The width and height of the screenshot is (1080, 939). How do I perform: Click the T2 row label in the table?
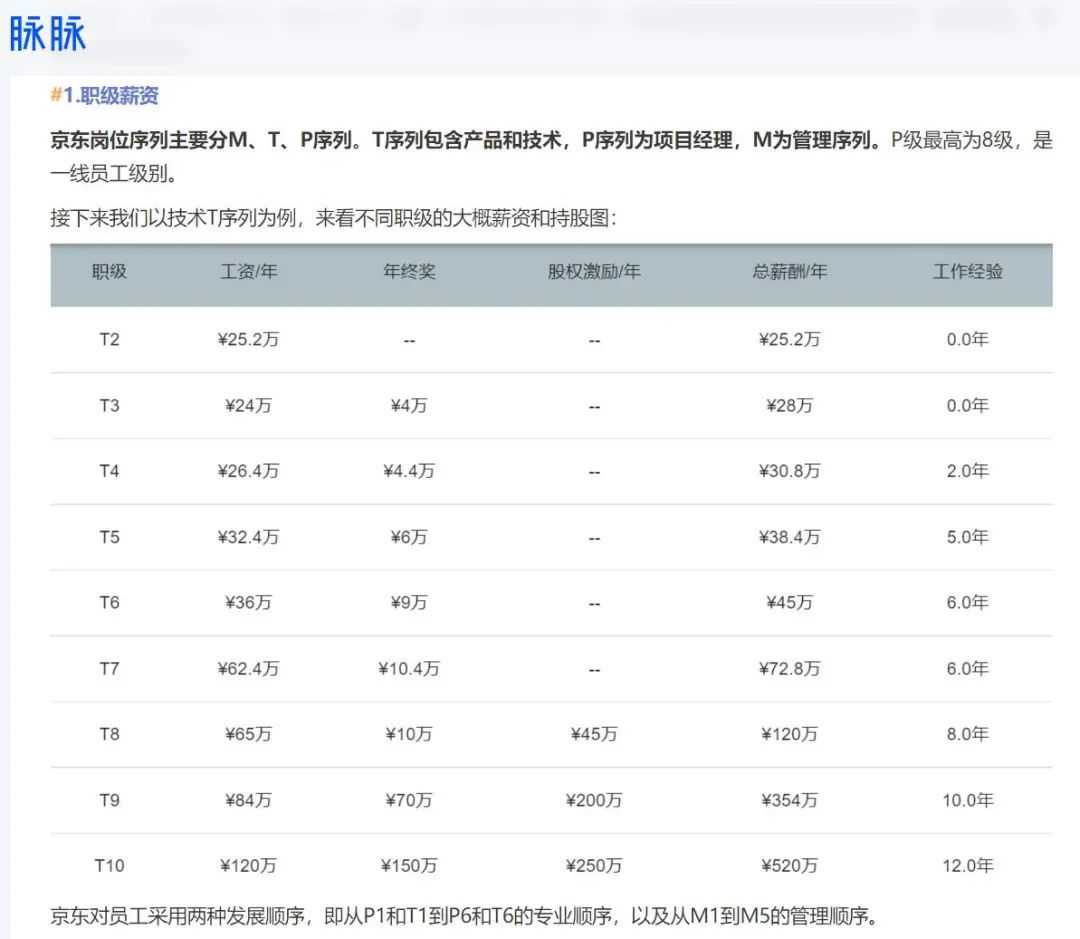point(110,340)
